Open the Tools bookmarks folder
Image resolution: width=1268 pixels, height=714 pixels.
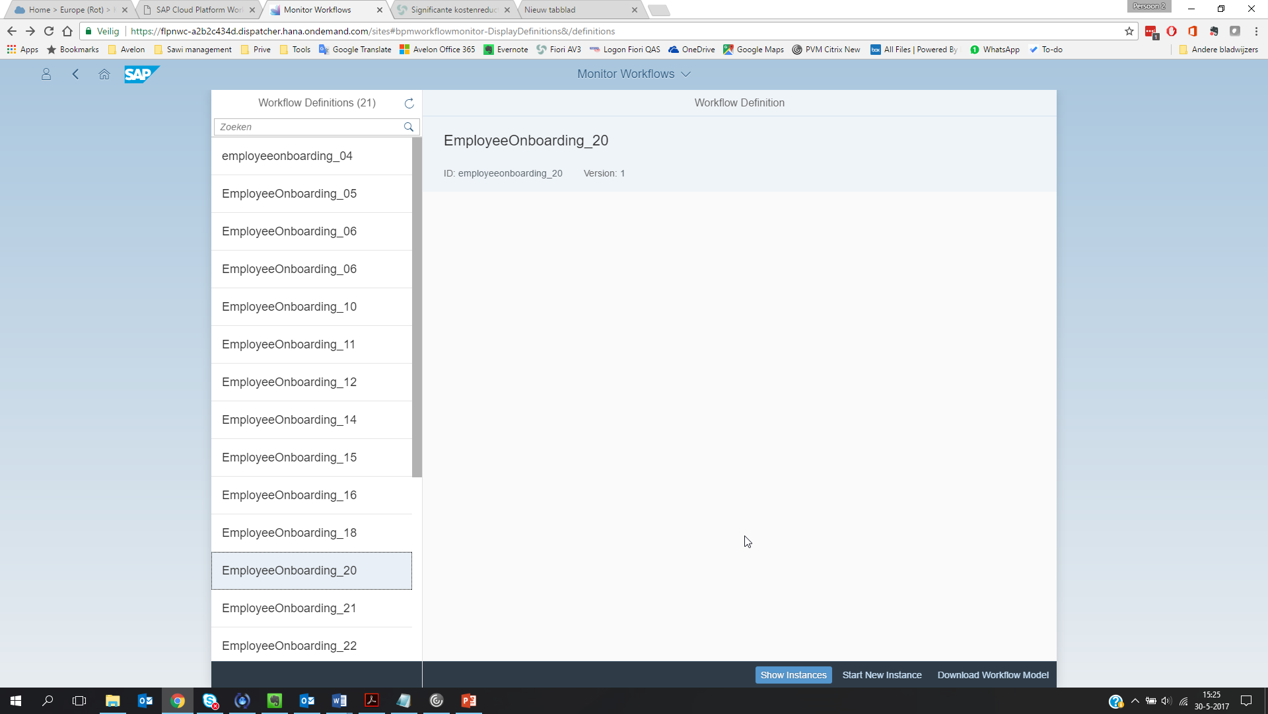click(295, 49)
